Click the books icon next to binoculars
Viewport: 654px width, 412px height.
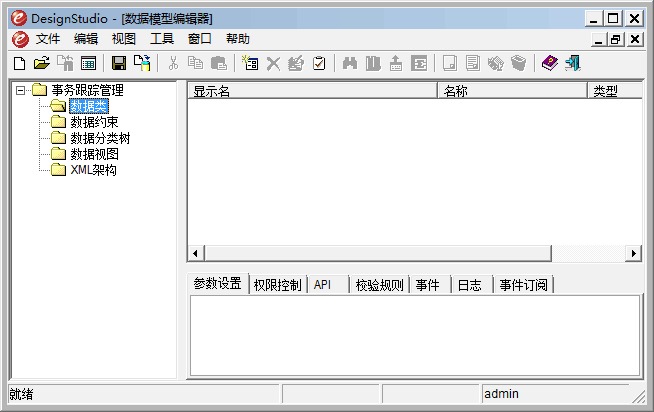tap(373, 63)
